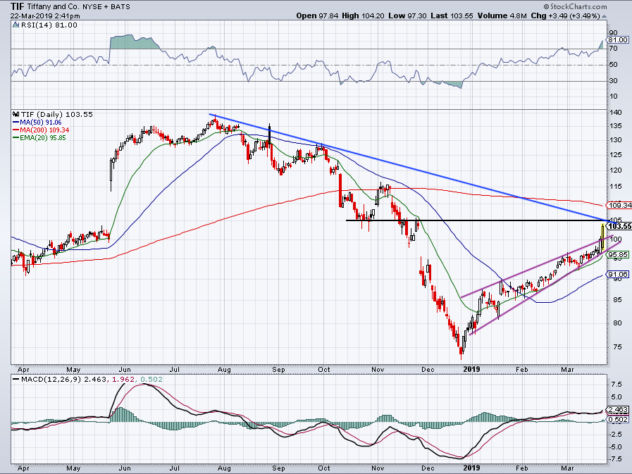Click the 22-Mar-2019 2:41pm timestamp
Screen dimensions: 632x474
pyautogui.click(x=45, y=16)
